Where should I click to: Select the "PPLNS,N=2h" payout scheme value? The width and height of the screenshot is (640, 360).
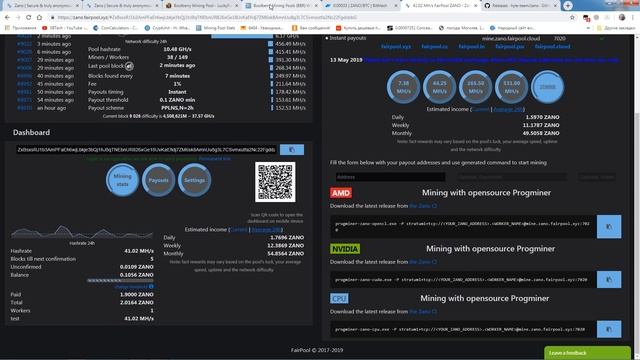click(x=177, y=108)
